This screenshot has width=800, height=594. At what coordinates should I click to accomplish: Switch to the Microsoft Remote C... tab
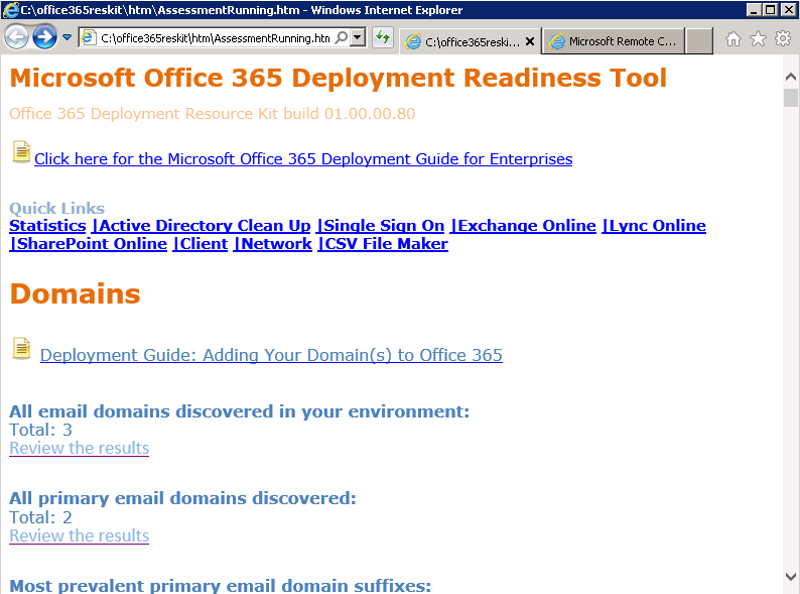click(613, 42)
